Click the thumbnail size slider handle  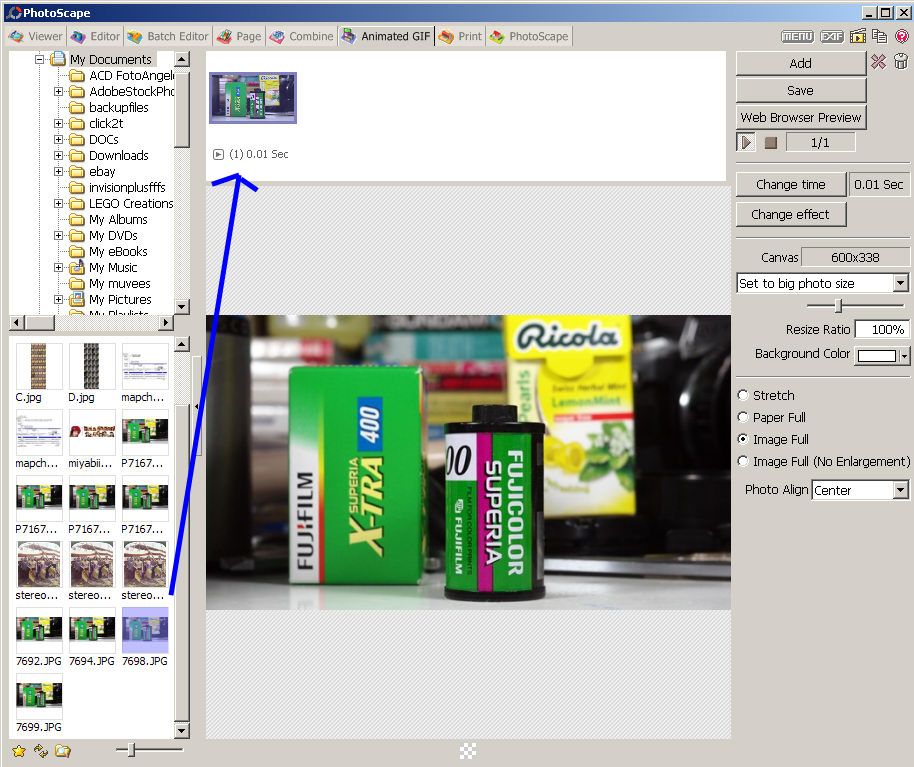point(132,750)
